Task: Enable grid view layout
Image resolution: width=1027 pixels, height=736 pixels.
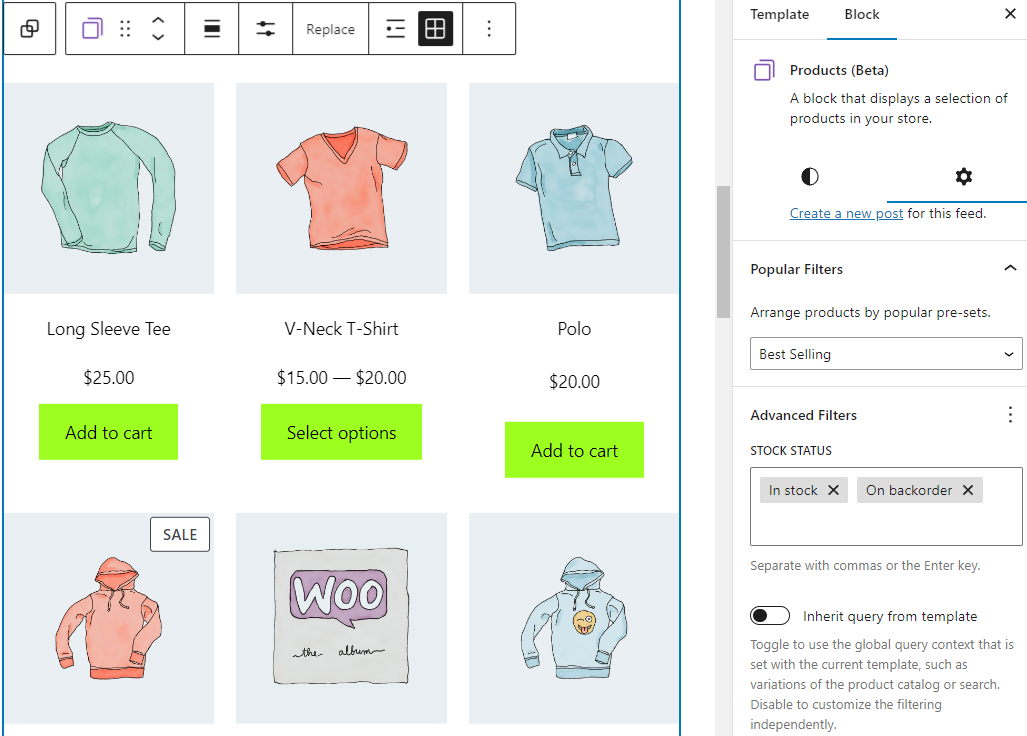Action: (x=434, y=28)
